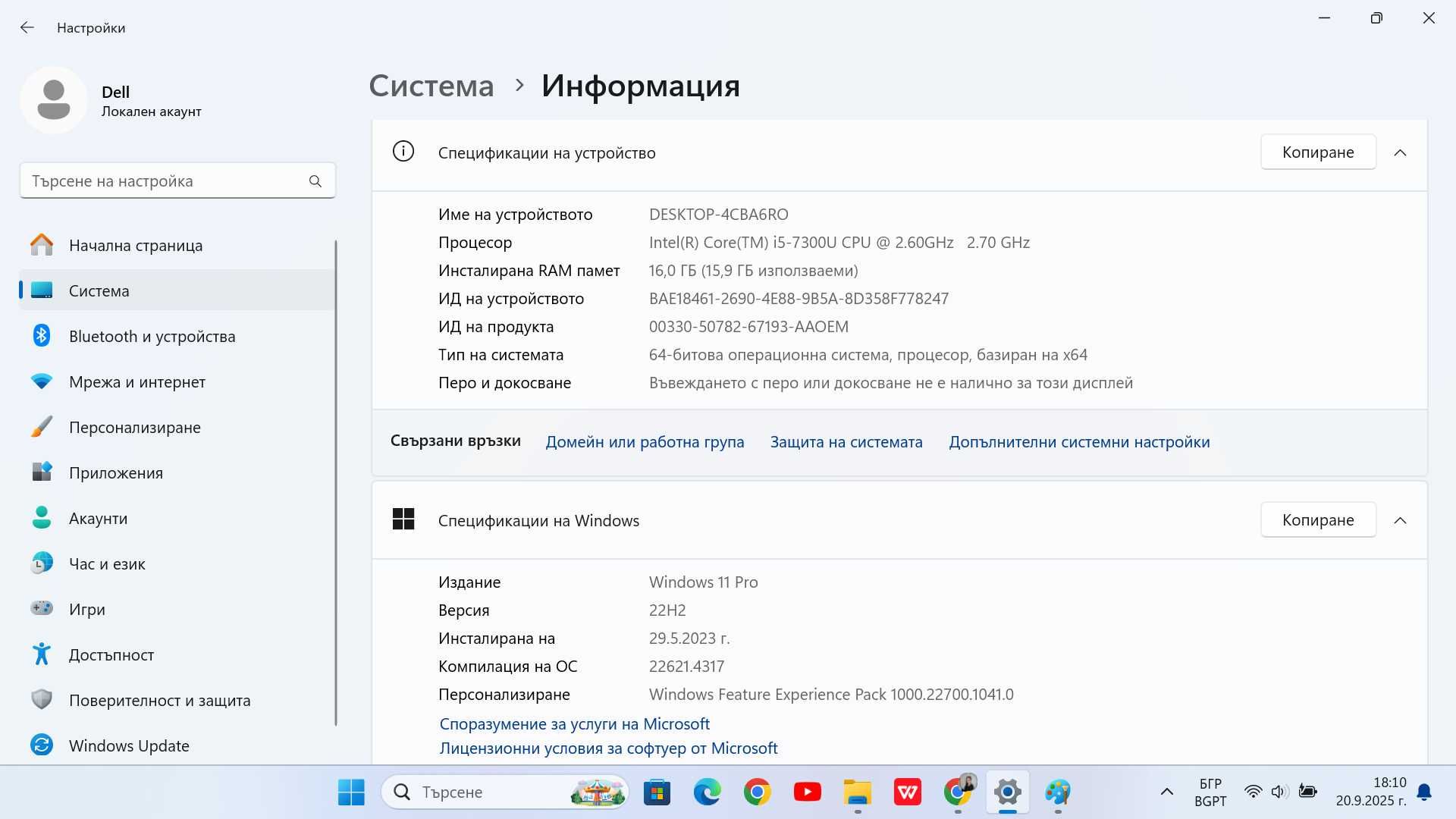
Task: Open File Explorer from taskbar
Action: 857,792
